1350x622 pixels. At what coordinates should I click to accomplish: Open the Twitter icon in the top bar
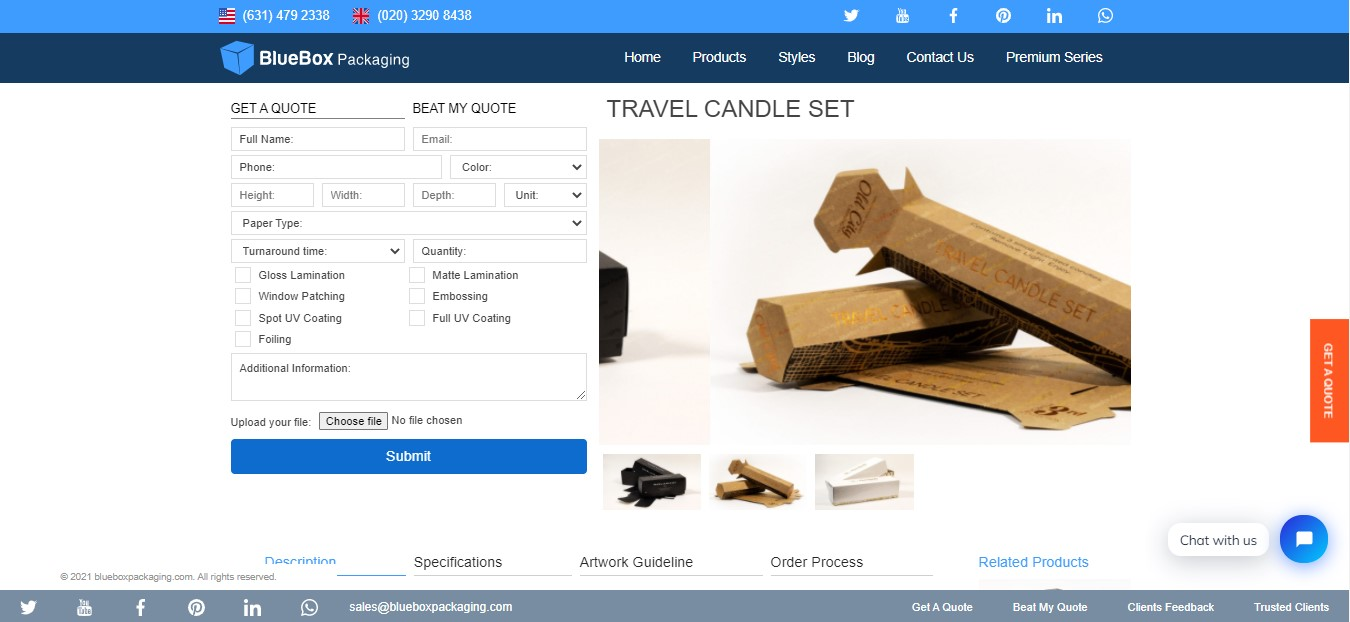click(851, 16)
